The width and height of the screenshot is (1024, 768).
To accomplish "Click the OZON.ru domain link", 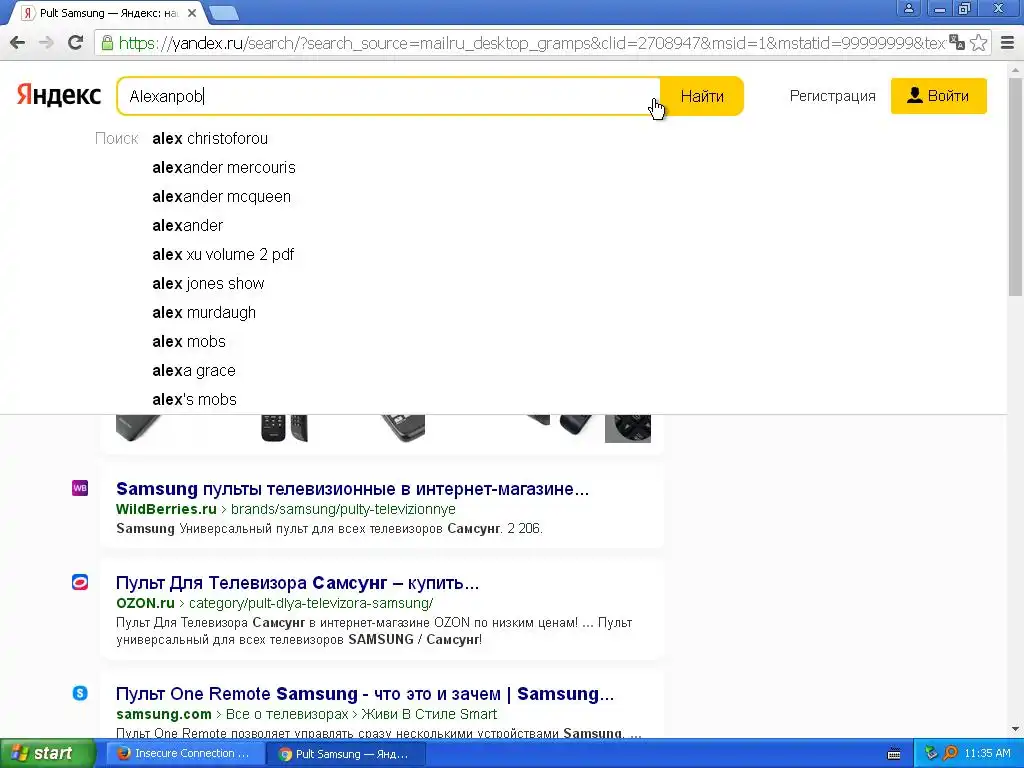I will point(145,603).
